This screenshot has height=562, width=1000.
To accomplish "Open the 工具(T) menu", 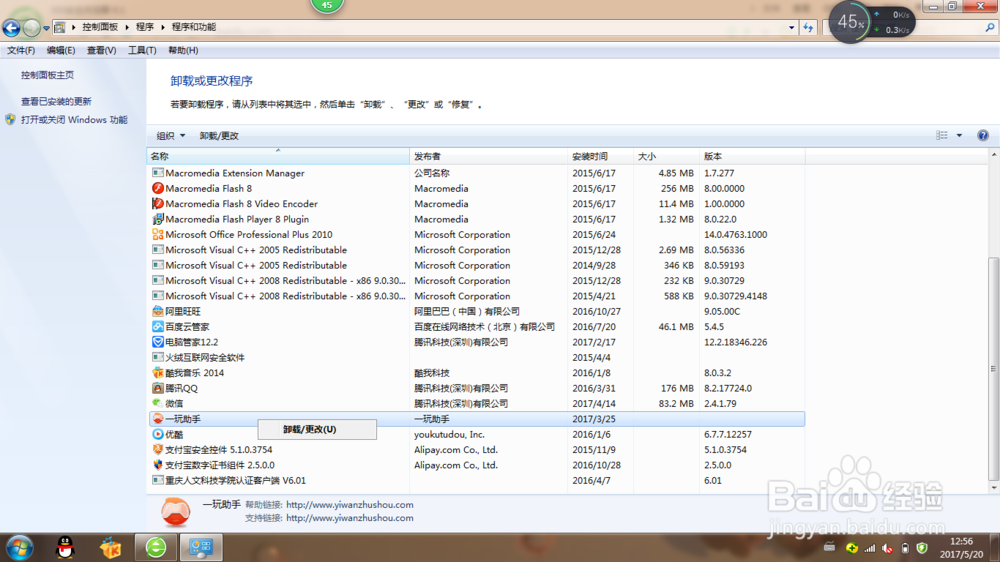I will pos(142,50).
